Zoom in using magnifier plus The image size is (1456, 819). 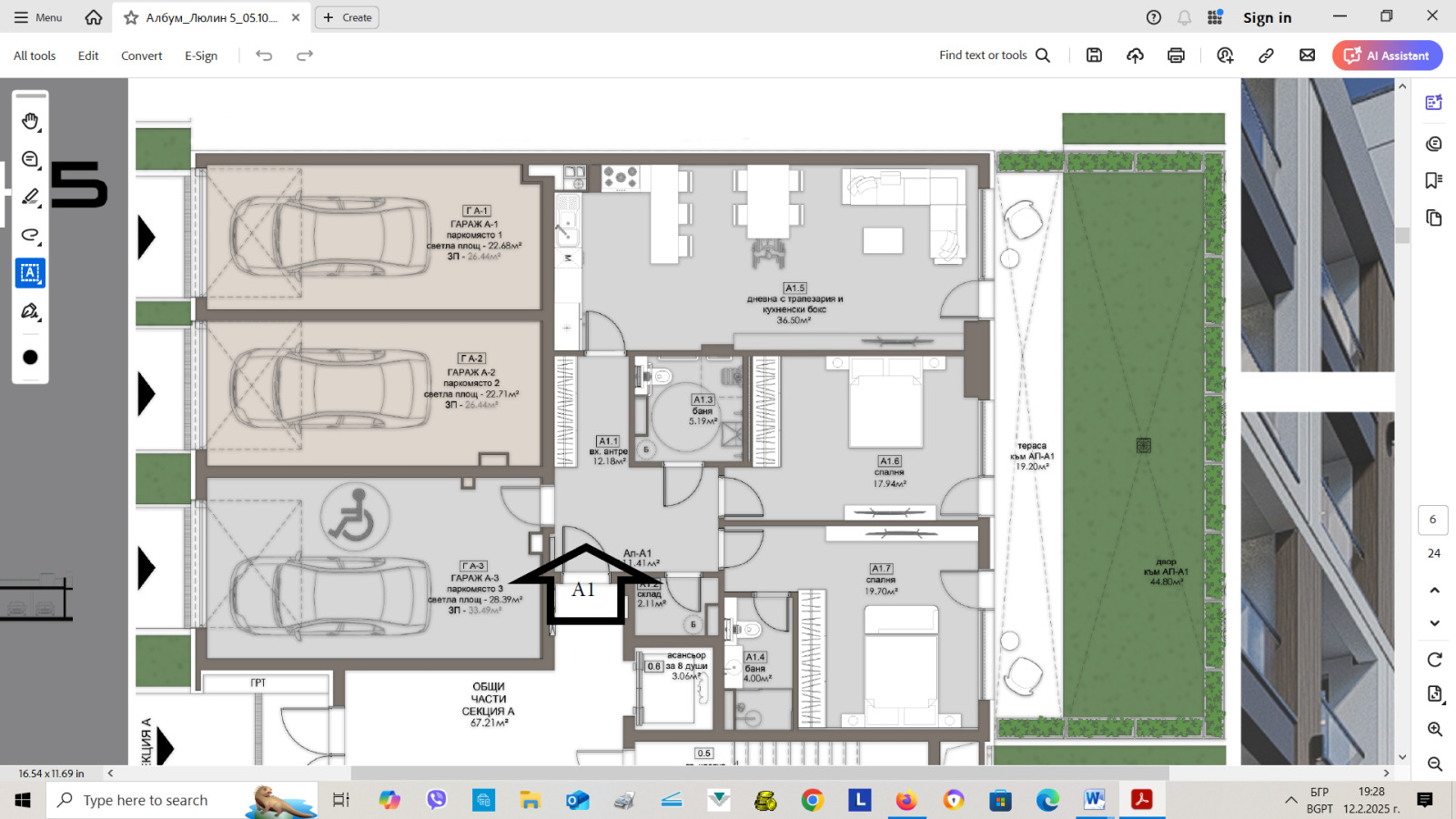pyautogui.click(x=1434, y=729)
